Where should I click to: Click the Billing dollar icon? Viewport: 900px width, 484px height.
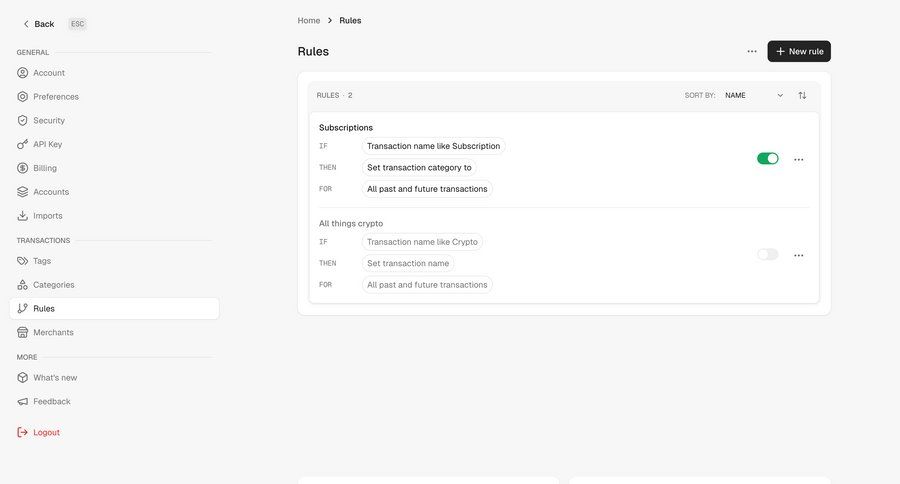22,168
